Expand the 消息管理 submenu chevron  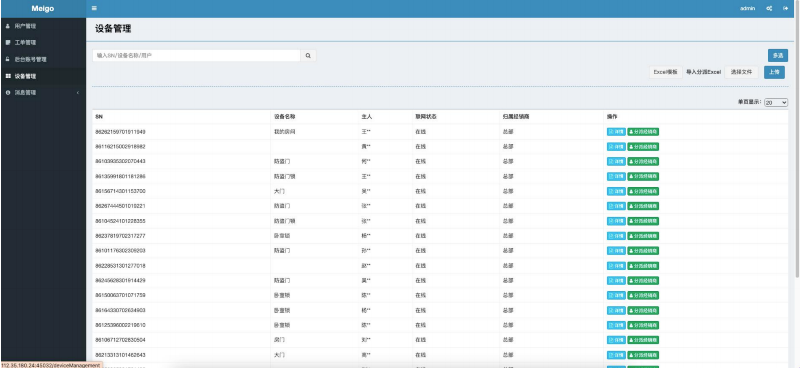coord(78,93)
